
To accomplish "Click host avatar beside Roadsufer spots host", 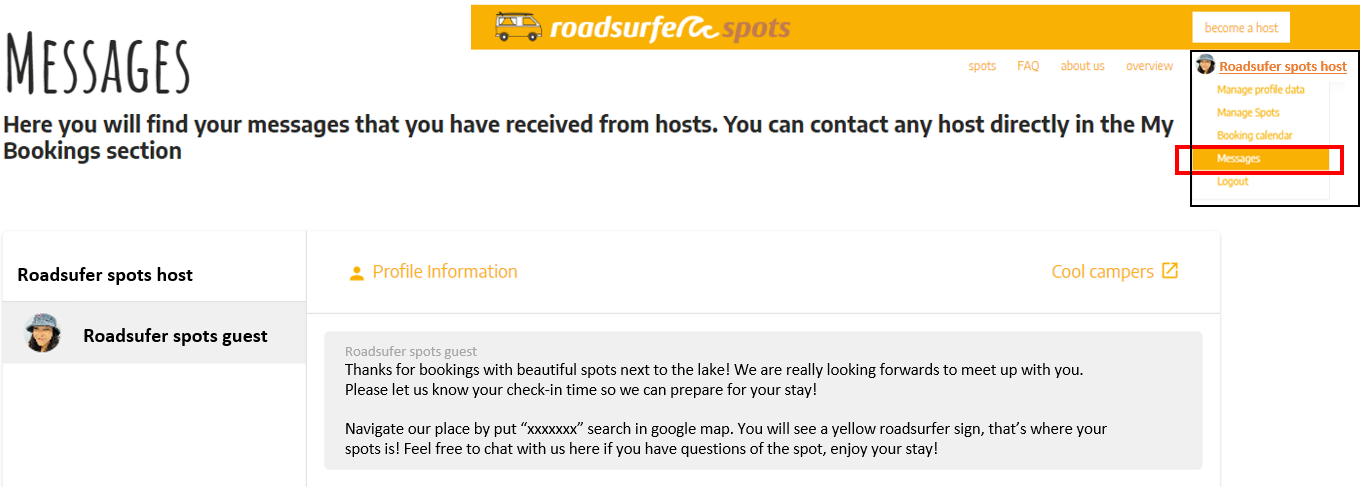I will click(x=1206, y=65).
